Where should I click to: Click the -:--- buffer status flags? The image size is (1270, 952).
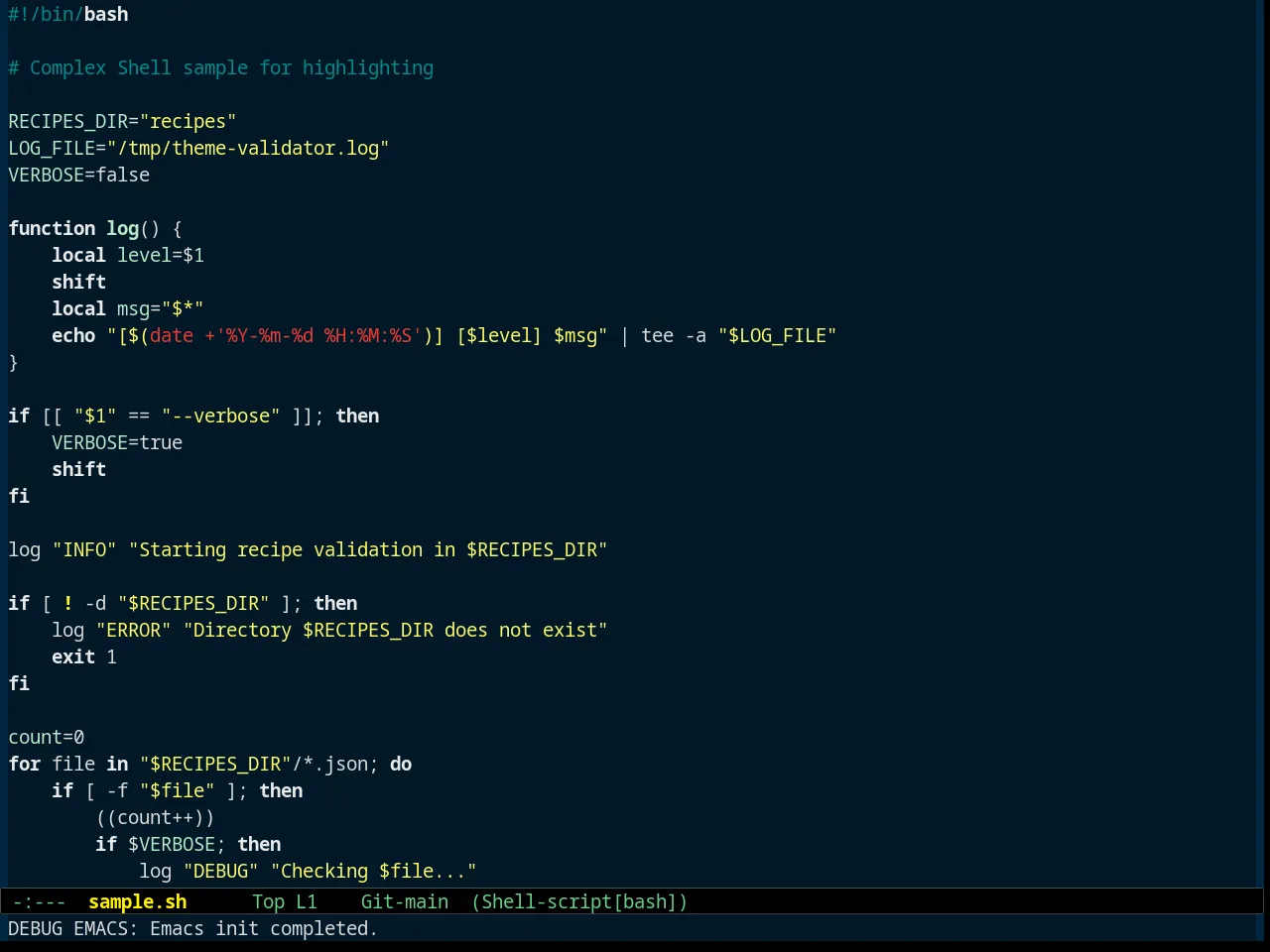click(40, 901)
